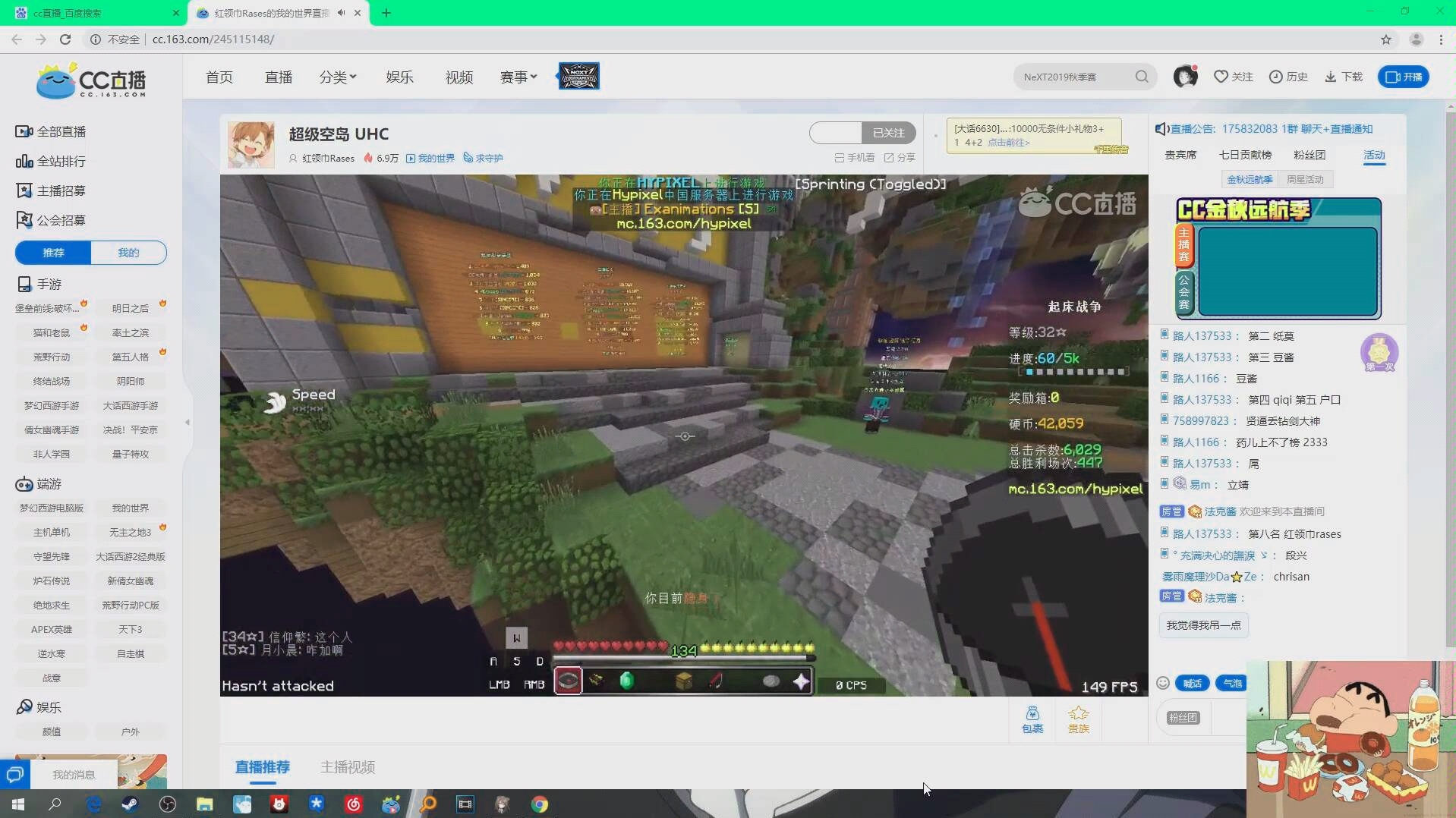1456x818 pixels.
Task: Click the page vertical scrollbar
Action: (x=1450, y=379)
